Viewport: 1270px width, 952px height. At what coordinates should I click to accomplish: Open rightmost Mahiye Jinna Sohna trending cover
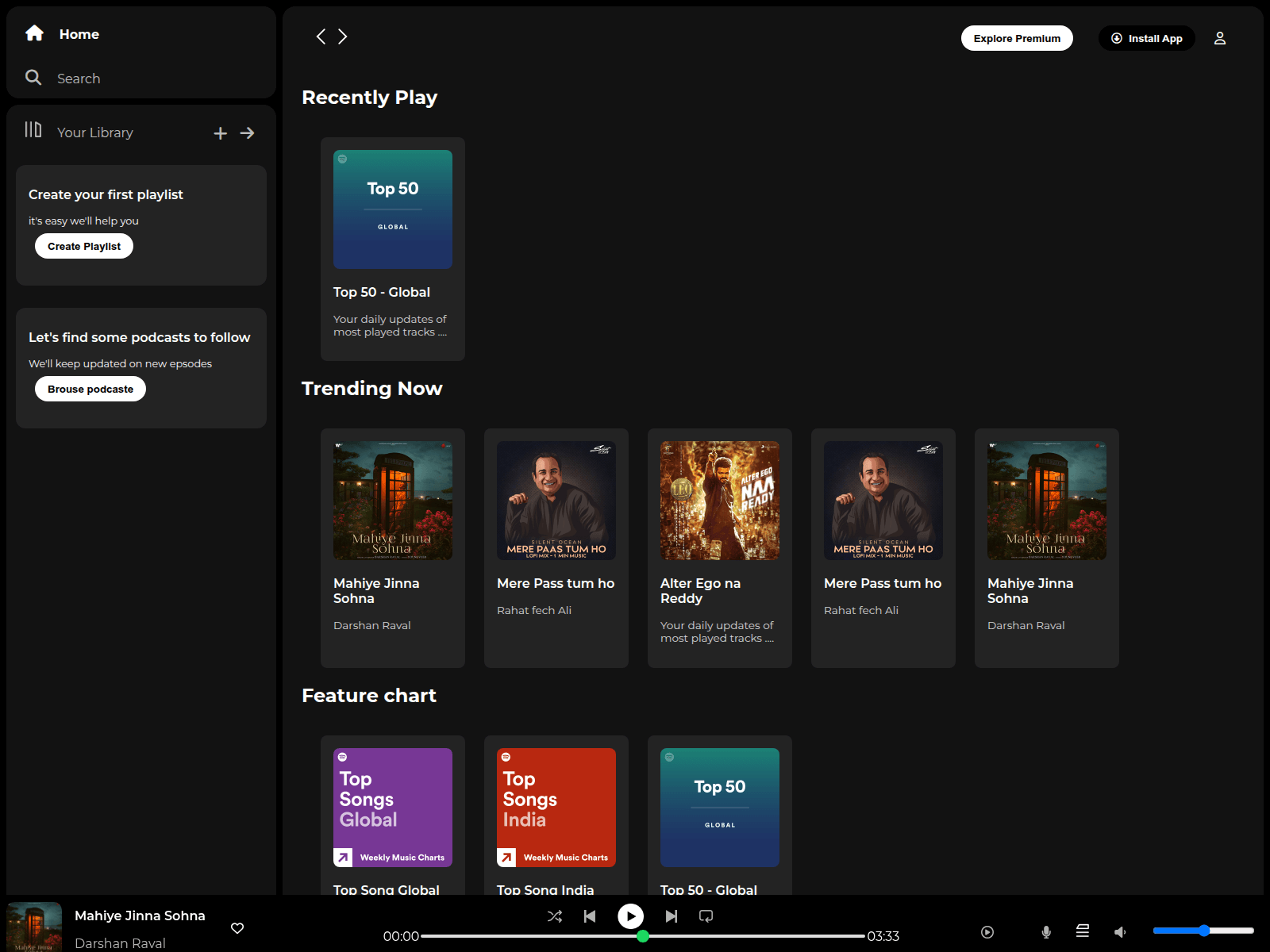tap(1047, 501)
